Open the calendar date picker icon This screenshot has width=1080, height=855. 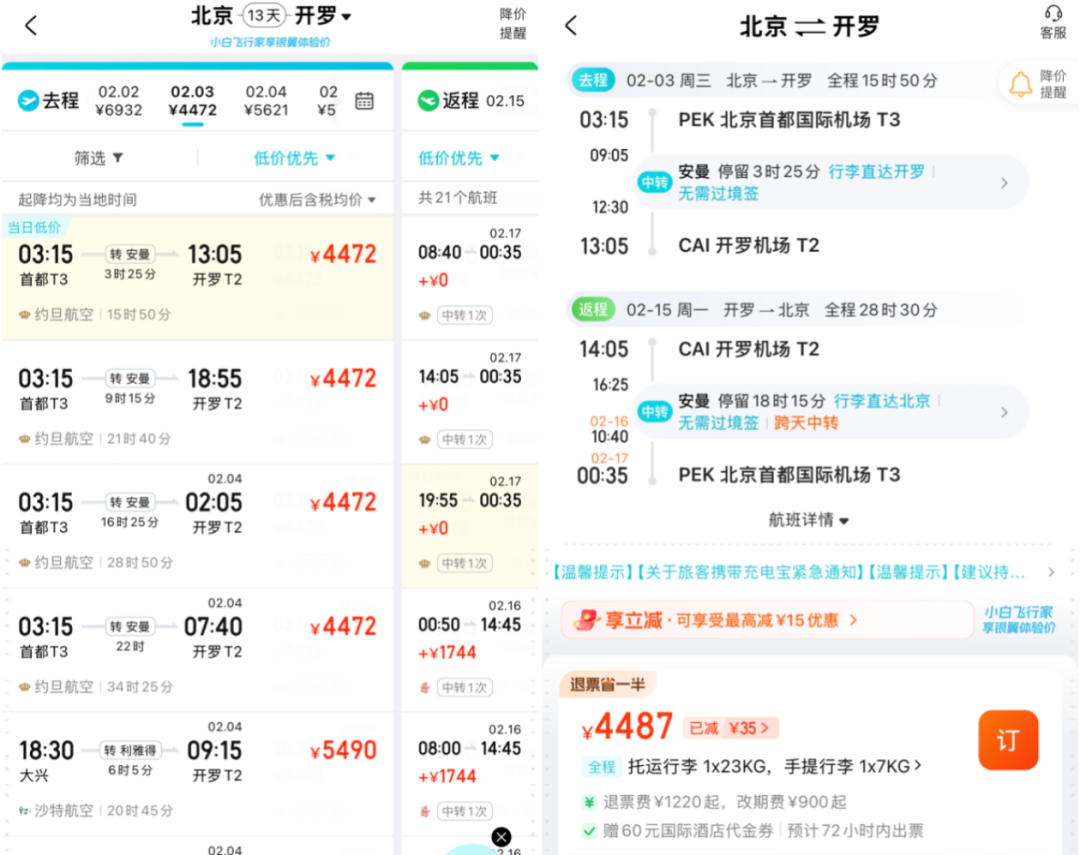(364, 101)
